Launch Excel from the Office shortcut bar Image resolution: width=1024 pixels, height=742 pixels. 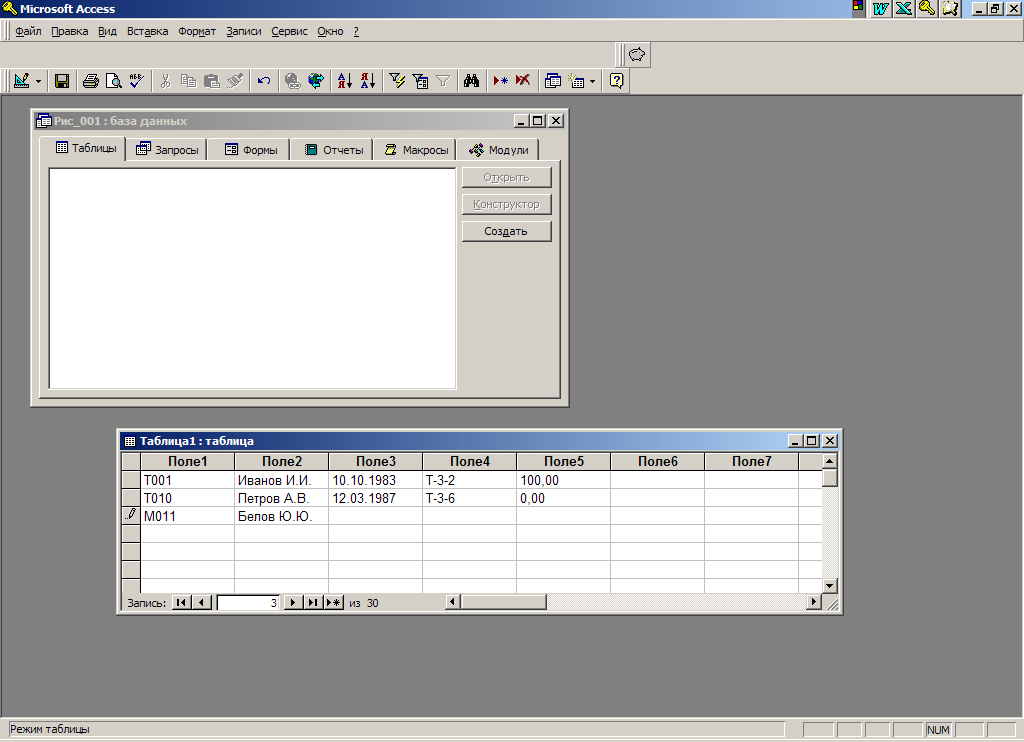pos(904,8)
